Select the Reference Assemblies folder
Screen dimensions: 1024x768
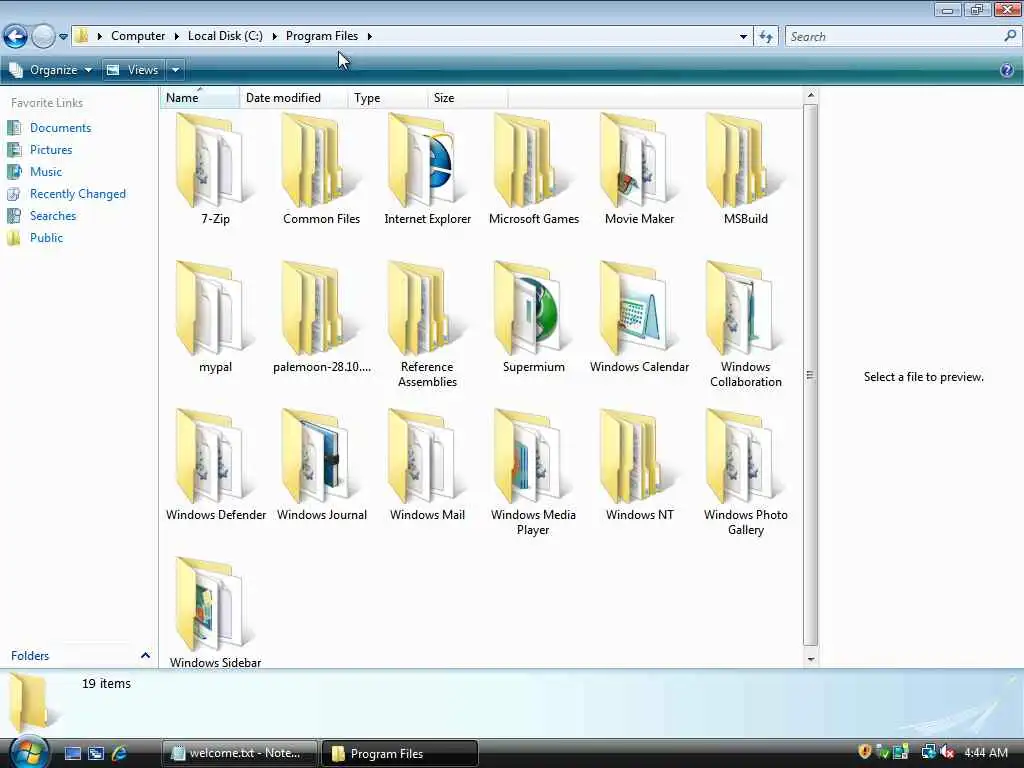tap(427, 325)
